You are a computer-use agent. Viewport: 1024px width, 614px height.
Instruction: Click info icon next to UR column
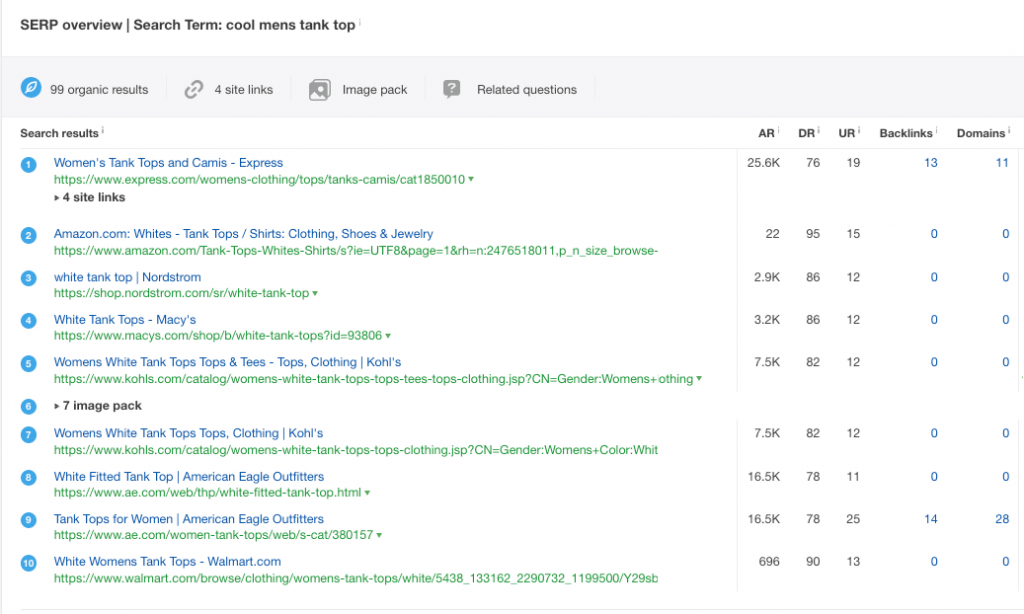[859, 130]
